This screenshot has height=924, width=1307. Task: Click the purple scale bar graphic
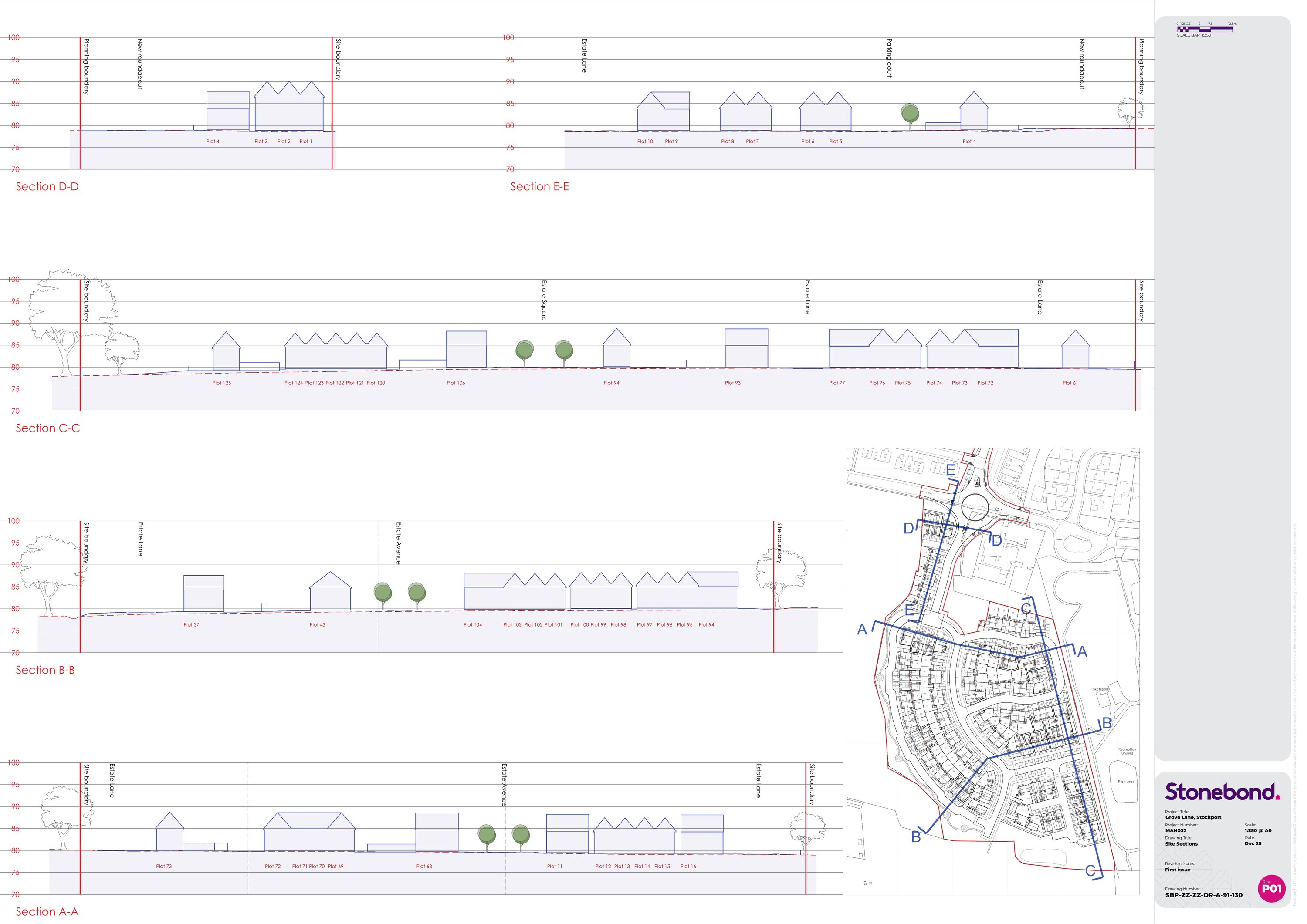tap(1204, 28)
